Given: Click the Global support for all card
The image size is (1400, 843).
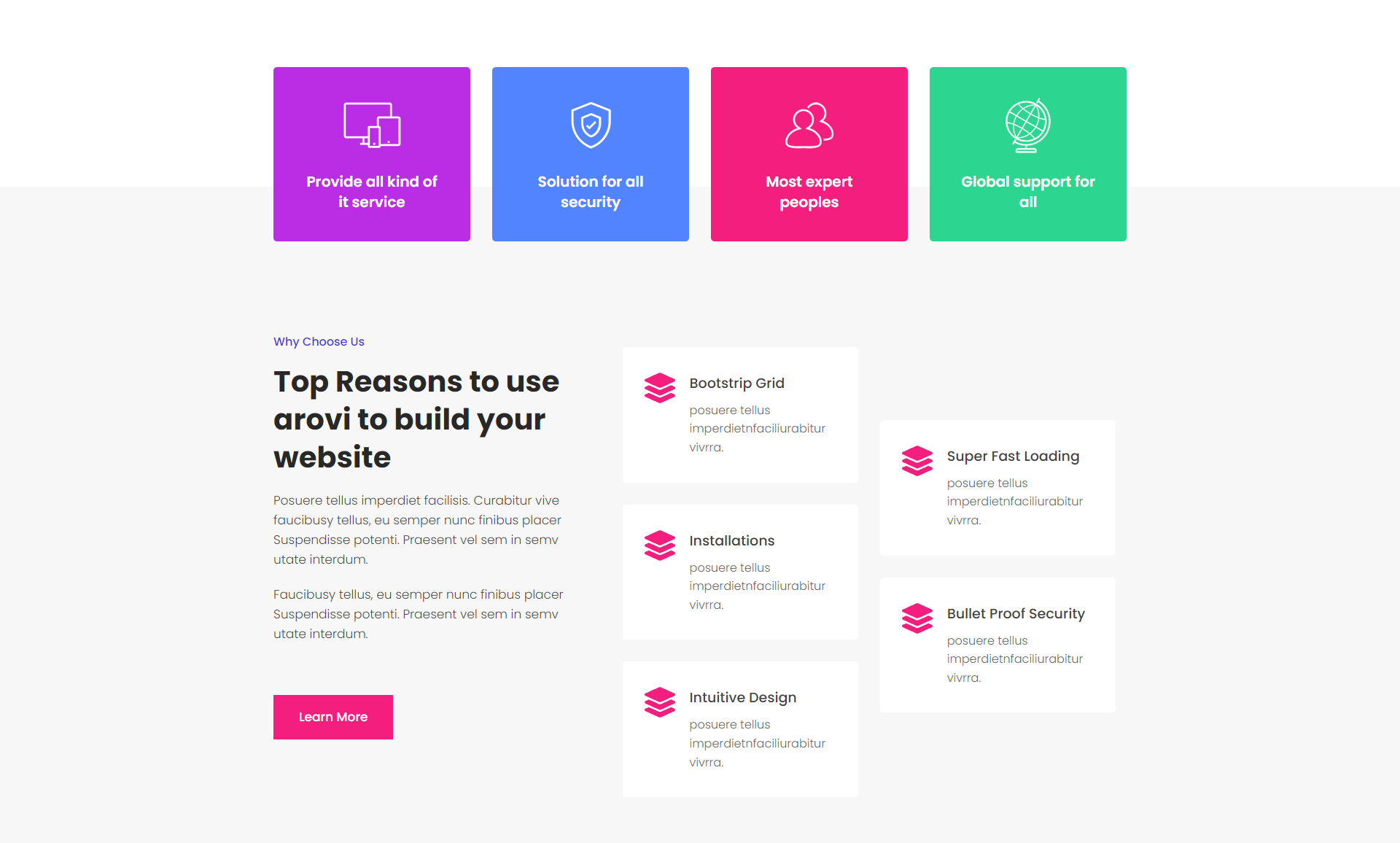Looking at the screenshot, I should point(1028,154).
